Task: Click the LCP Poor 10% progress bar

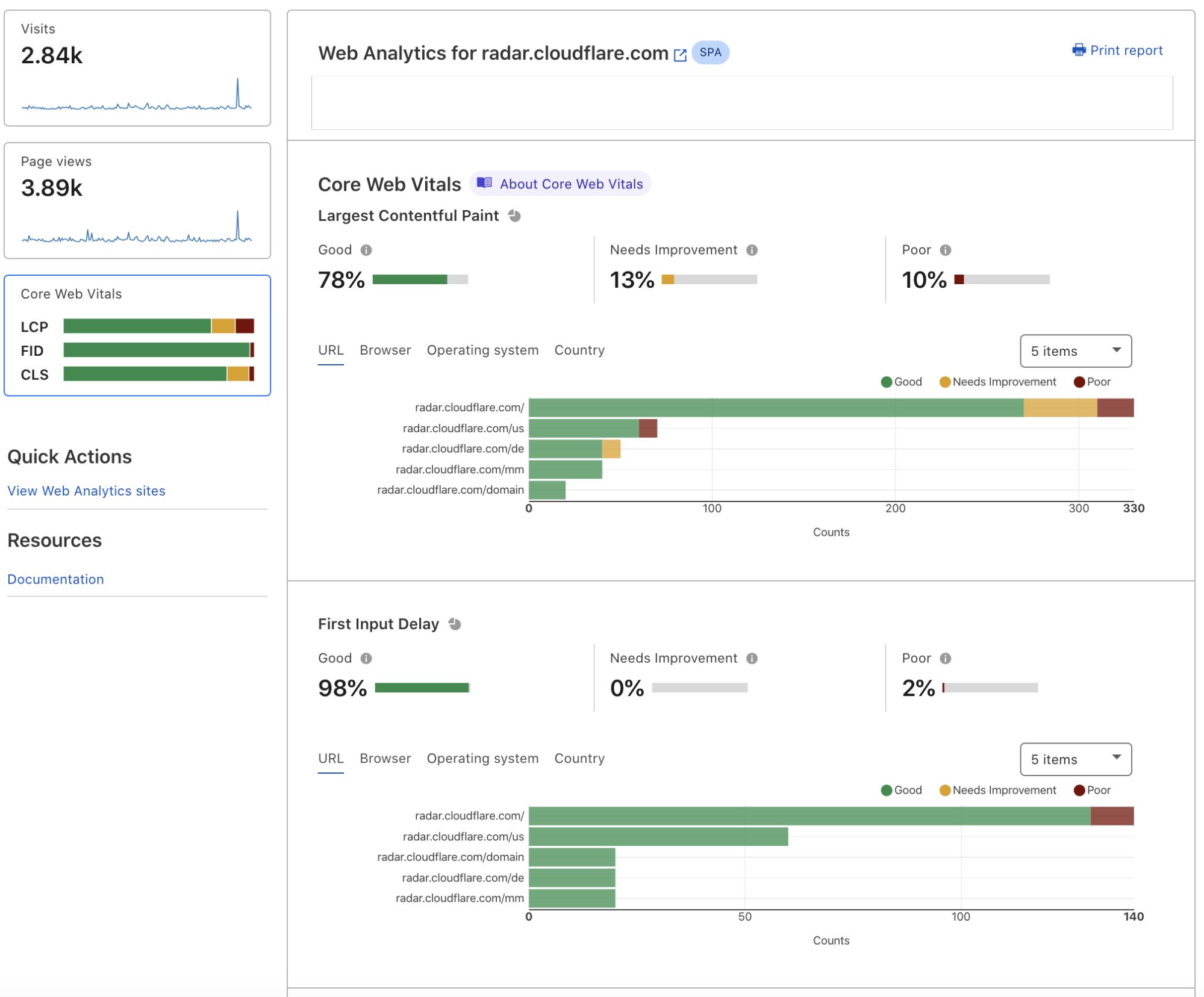Action: click(x=1002, y=279)
